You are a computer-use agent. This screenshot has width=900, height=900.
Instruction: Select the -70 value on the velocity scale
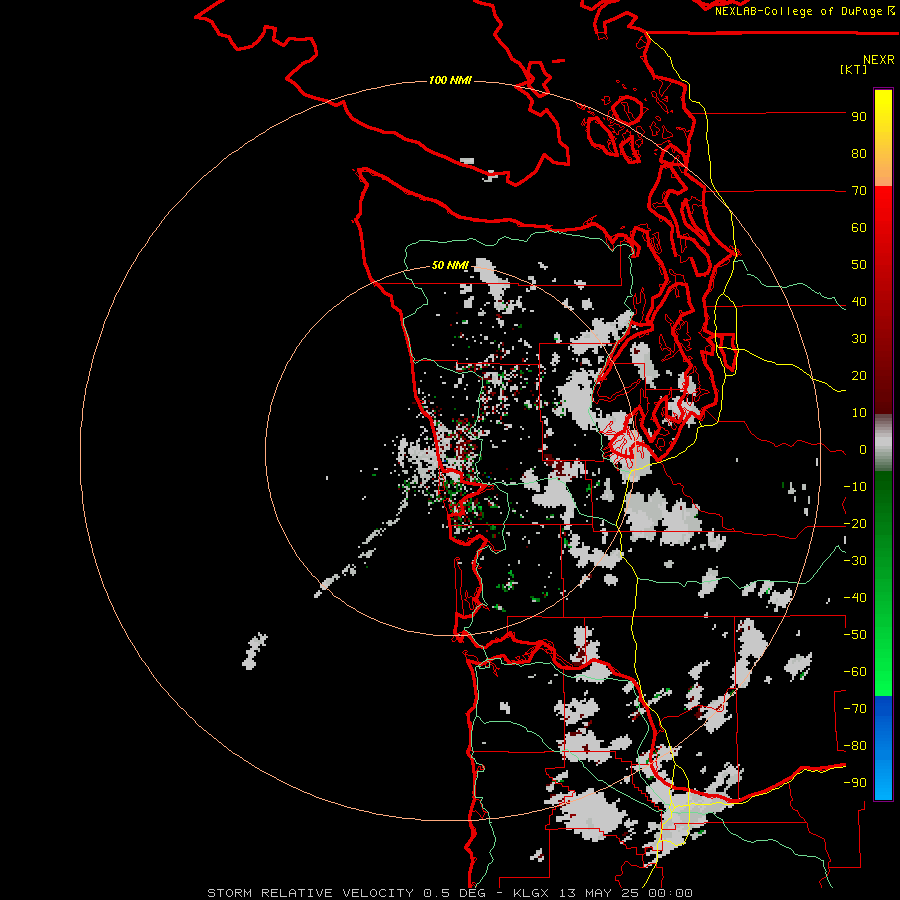click(x=855, y=708)
